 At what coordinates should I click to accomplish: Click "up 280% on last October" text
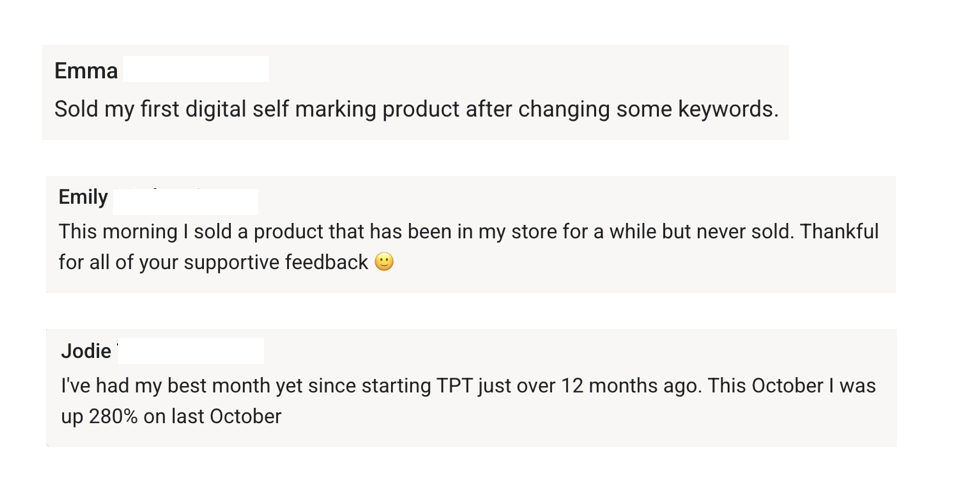tap(171, 417)
